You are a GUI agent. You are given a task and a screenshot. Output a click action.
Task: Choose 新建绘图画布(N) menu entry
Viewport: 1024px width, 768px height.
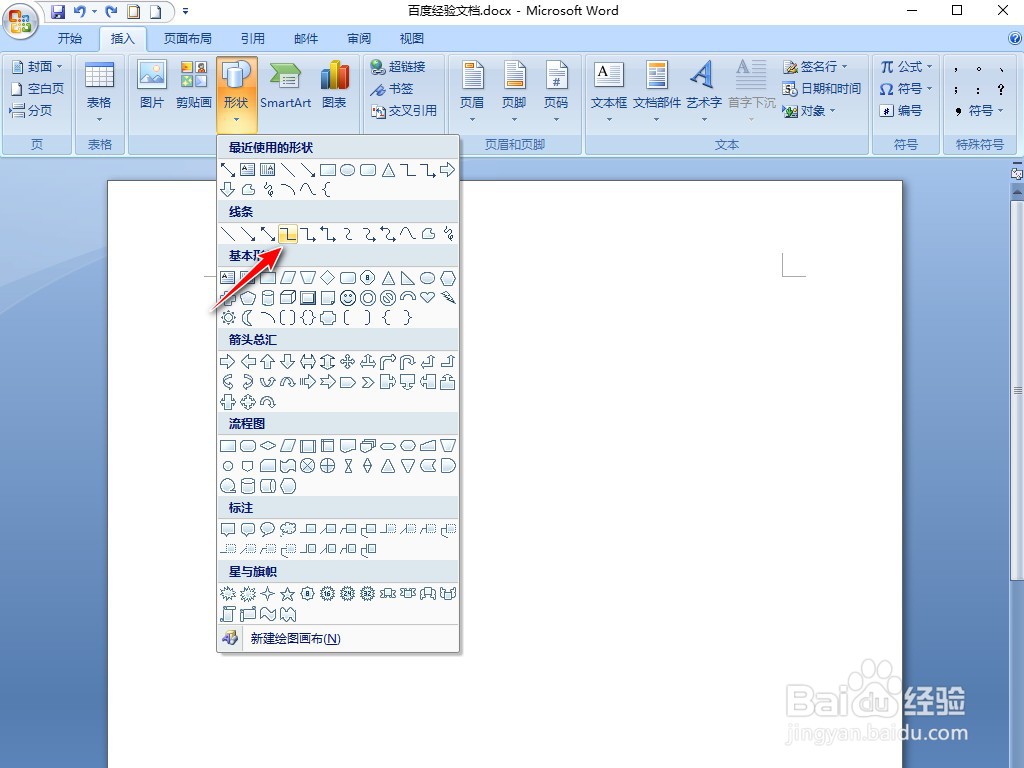pos(338,638)
